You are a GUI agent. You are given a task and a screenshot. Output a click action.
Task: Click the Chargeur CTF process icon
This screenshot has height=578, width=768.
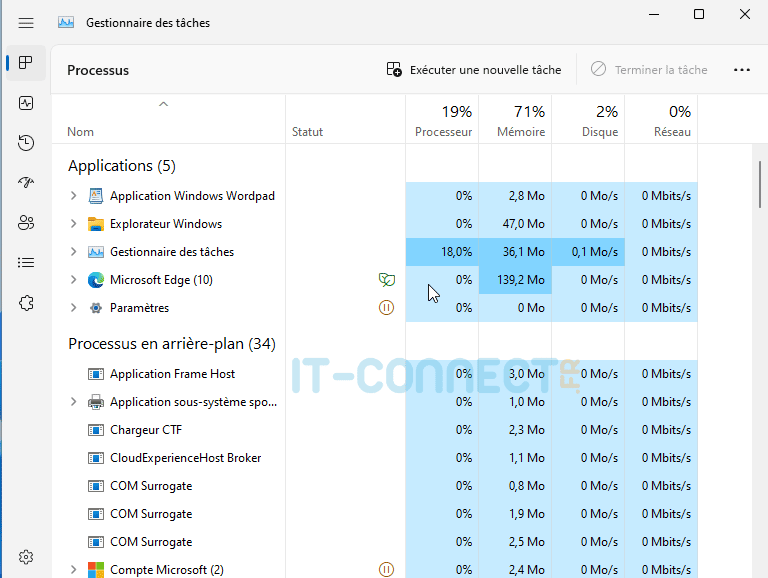pos(96,430)
